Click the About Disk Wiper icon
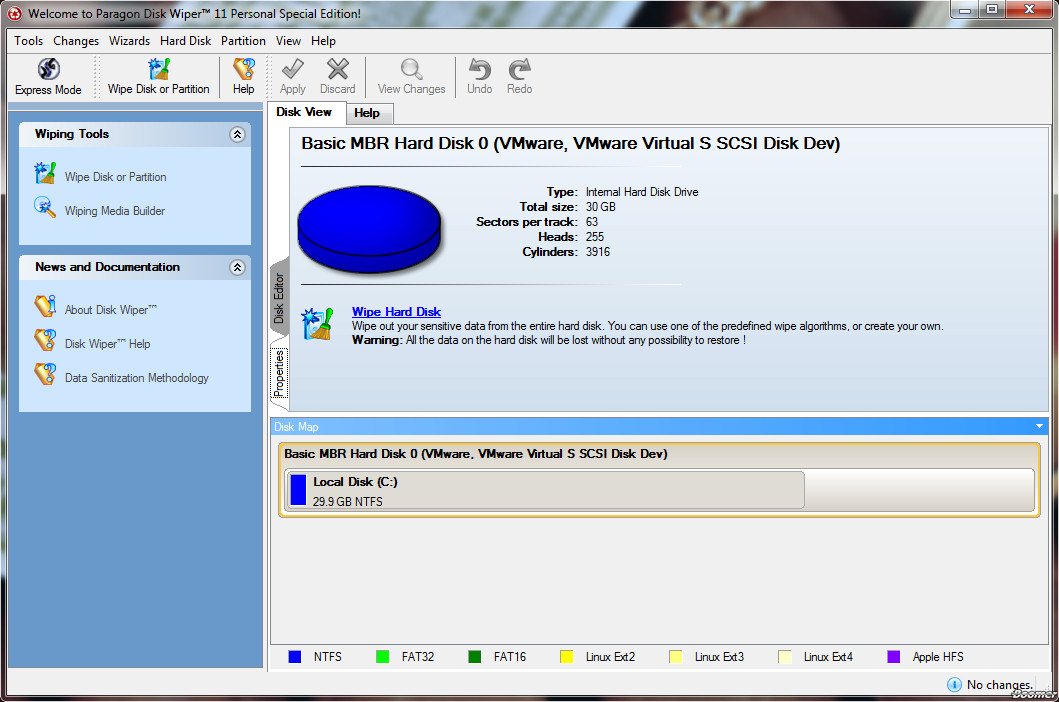The image size is (1059, 702). point(45,306)
